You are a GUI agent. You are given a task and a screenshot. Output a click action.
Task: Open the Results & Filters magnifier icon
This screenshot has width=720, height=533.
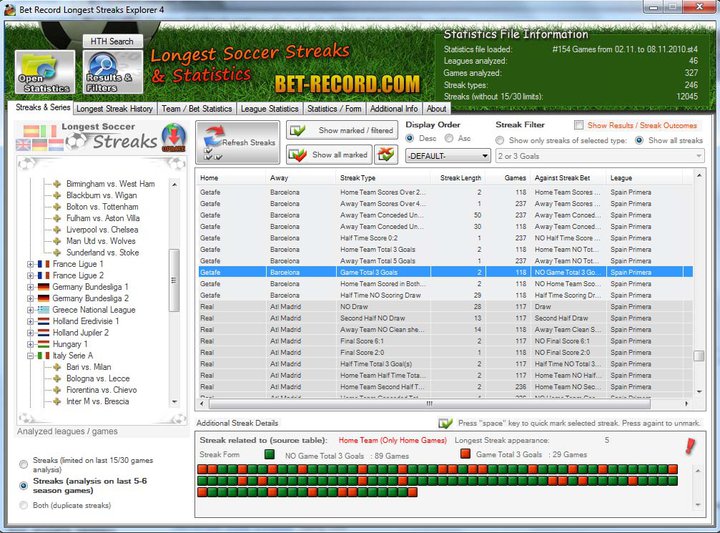pyautogui.click(x=112, y=72)
